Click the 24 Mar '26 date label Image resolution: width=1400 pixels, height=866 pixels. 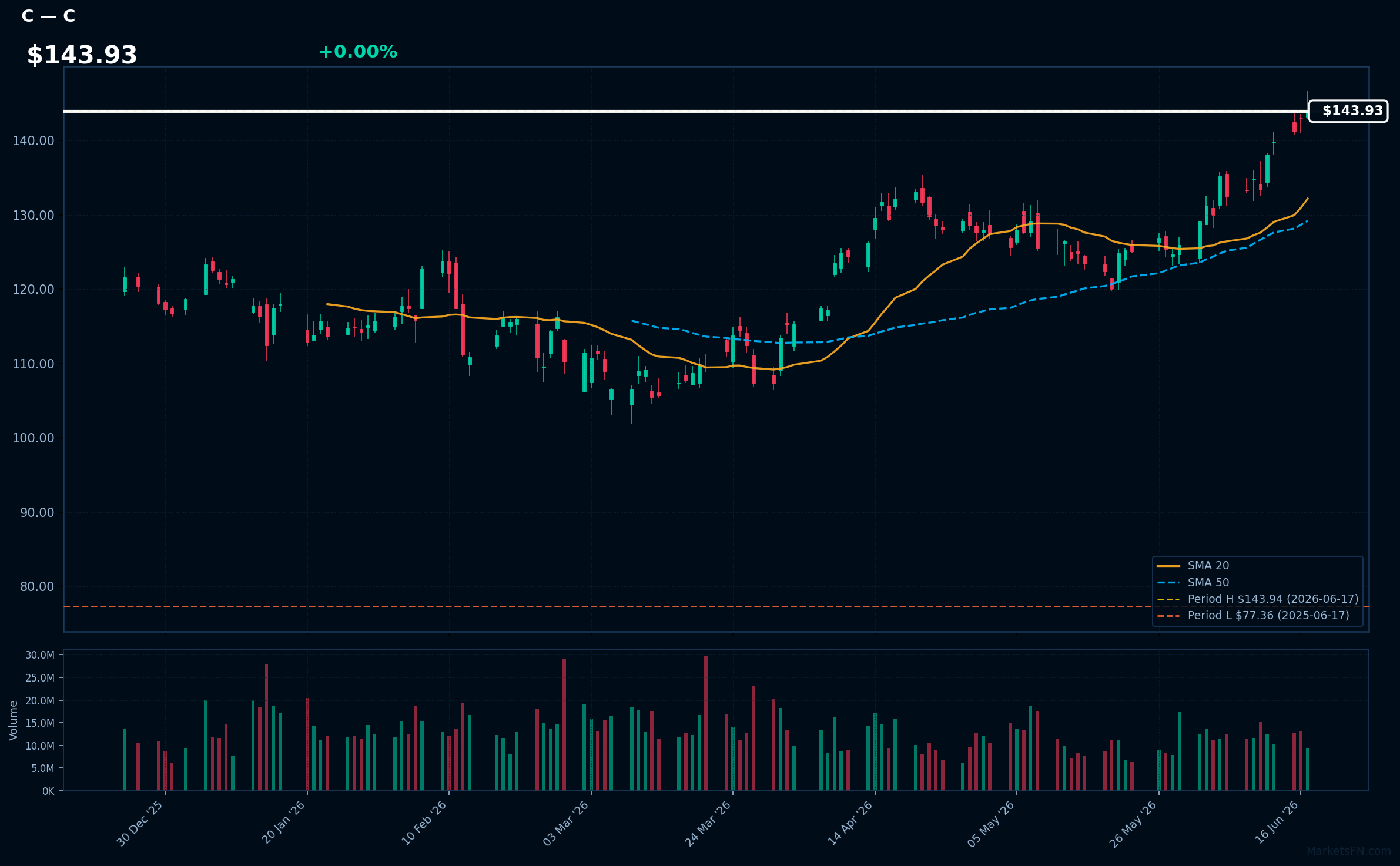pos(708,824)
